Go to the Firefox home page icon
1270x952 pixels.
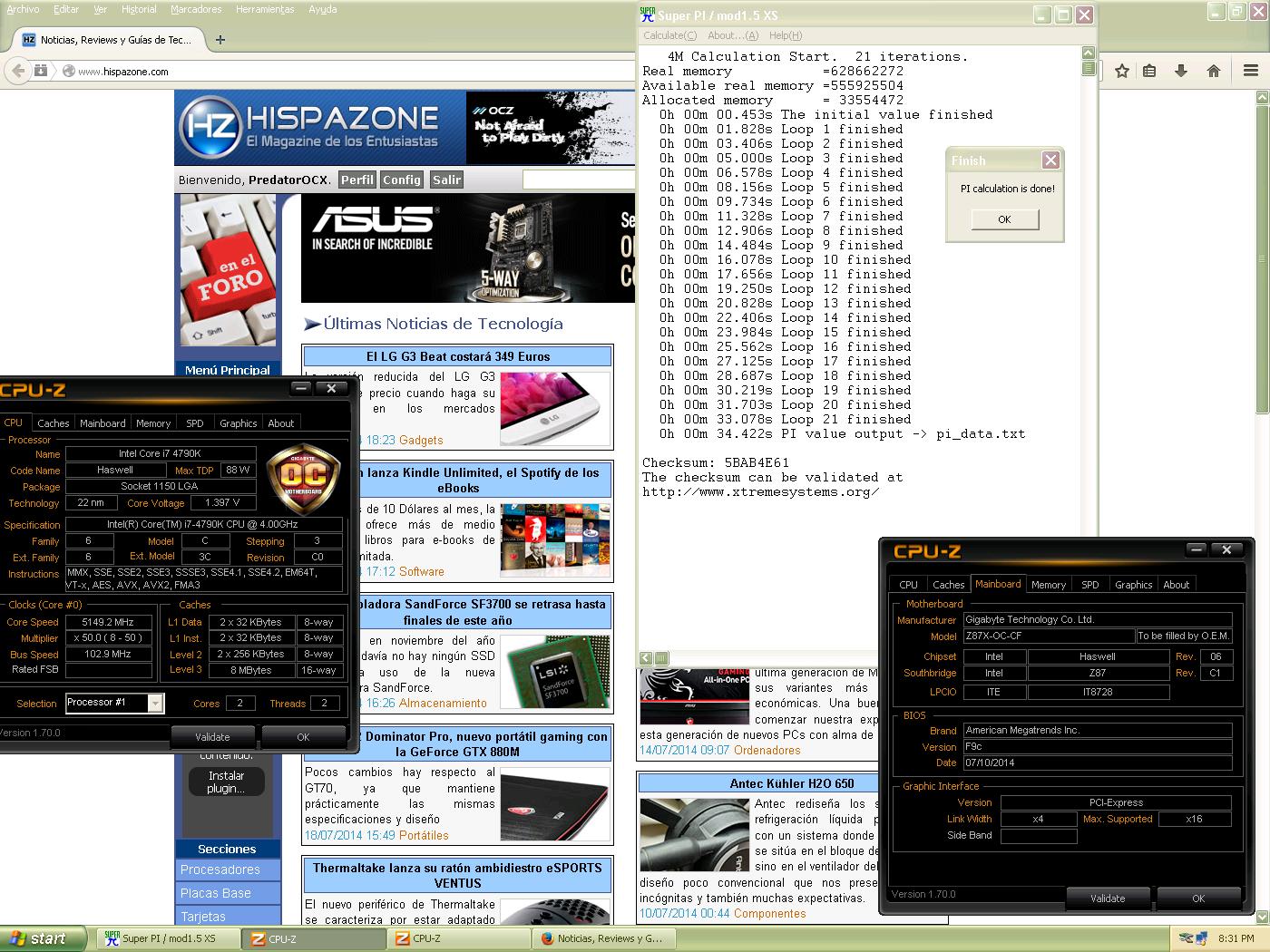(x=1214, y=71)
